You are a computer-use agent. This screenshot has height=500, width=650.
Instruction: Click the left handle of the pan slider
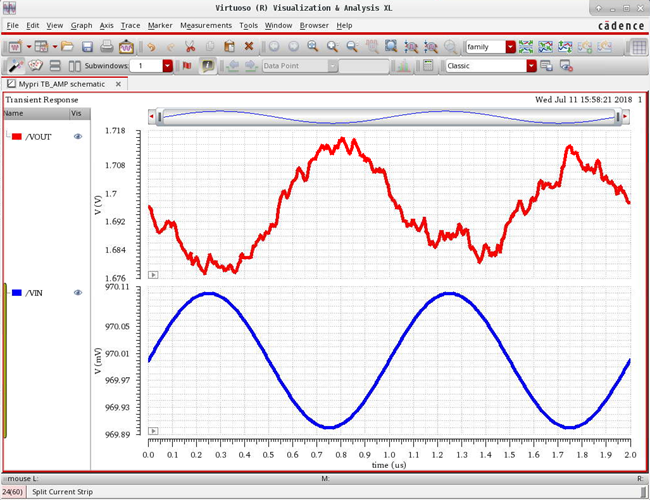pyautogui.click(x=160, y=117)
